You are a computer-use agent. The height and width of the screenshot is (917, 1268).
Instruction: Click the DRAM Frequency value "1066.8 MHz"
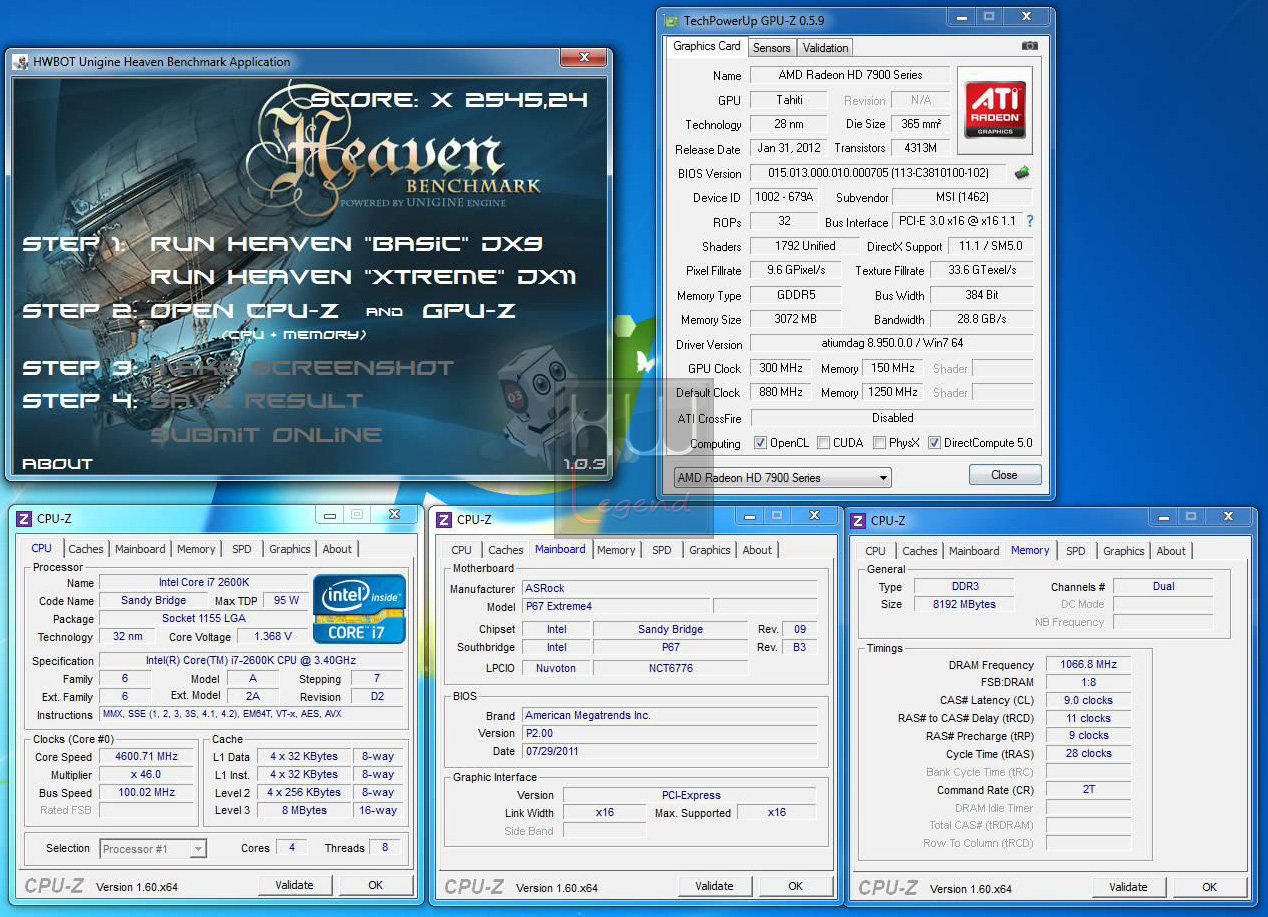pos(1089,665)
